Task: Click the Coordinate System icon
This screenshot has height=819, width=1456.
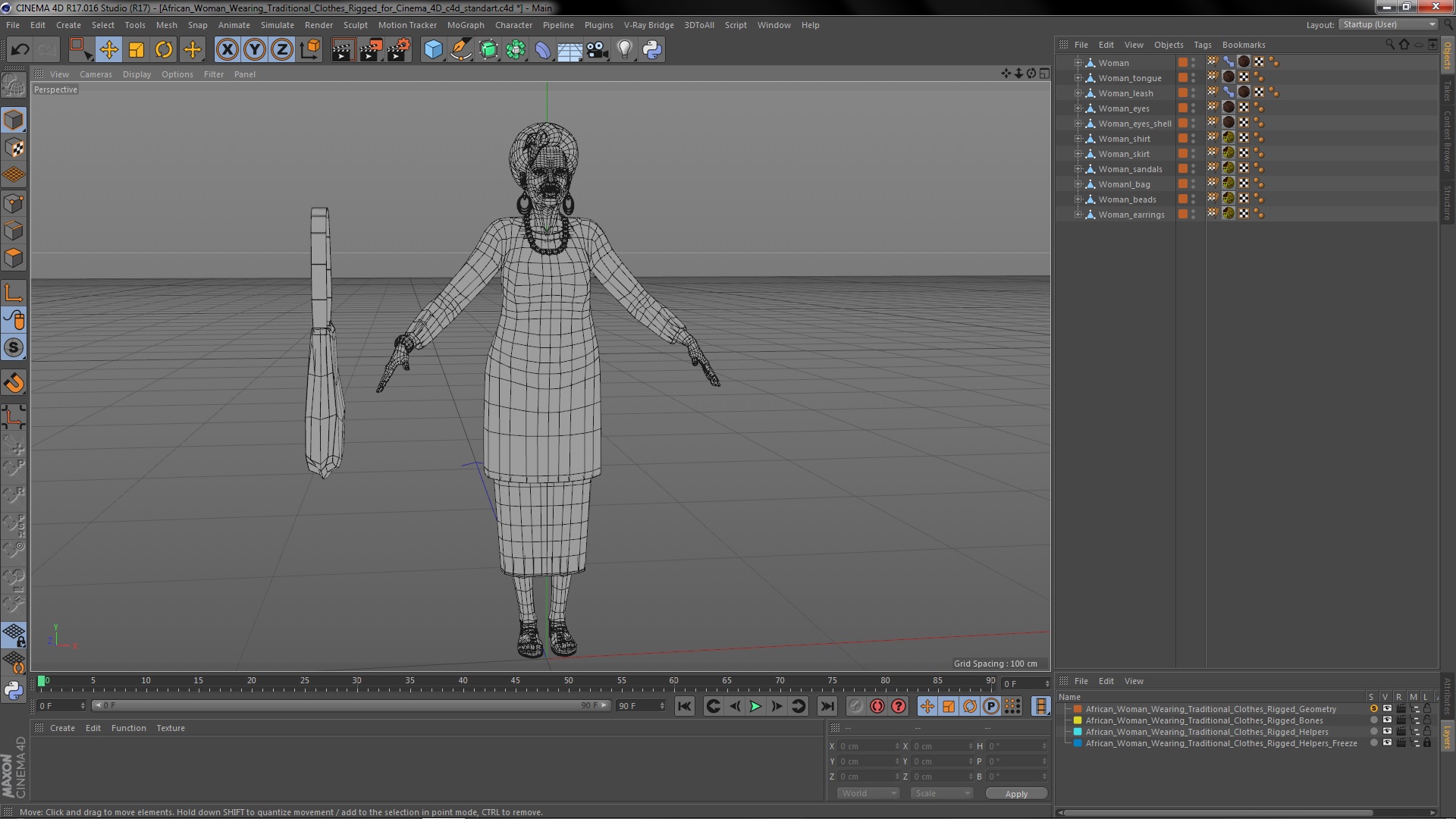Action: (x=310, y=50)
